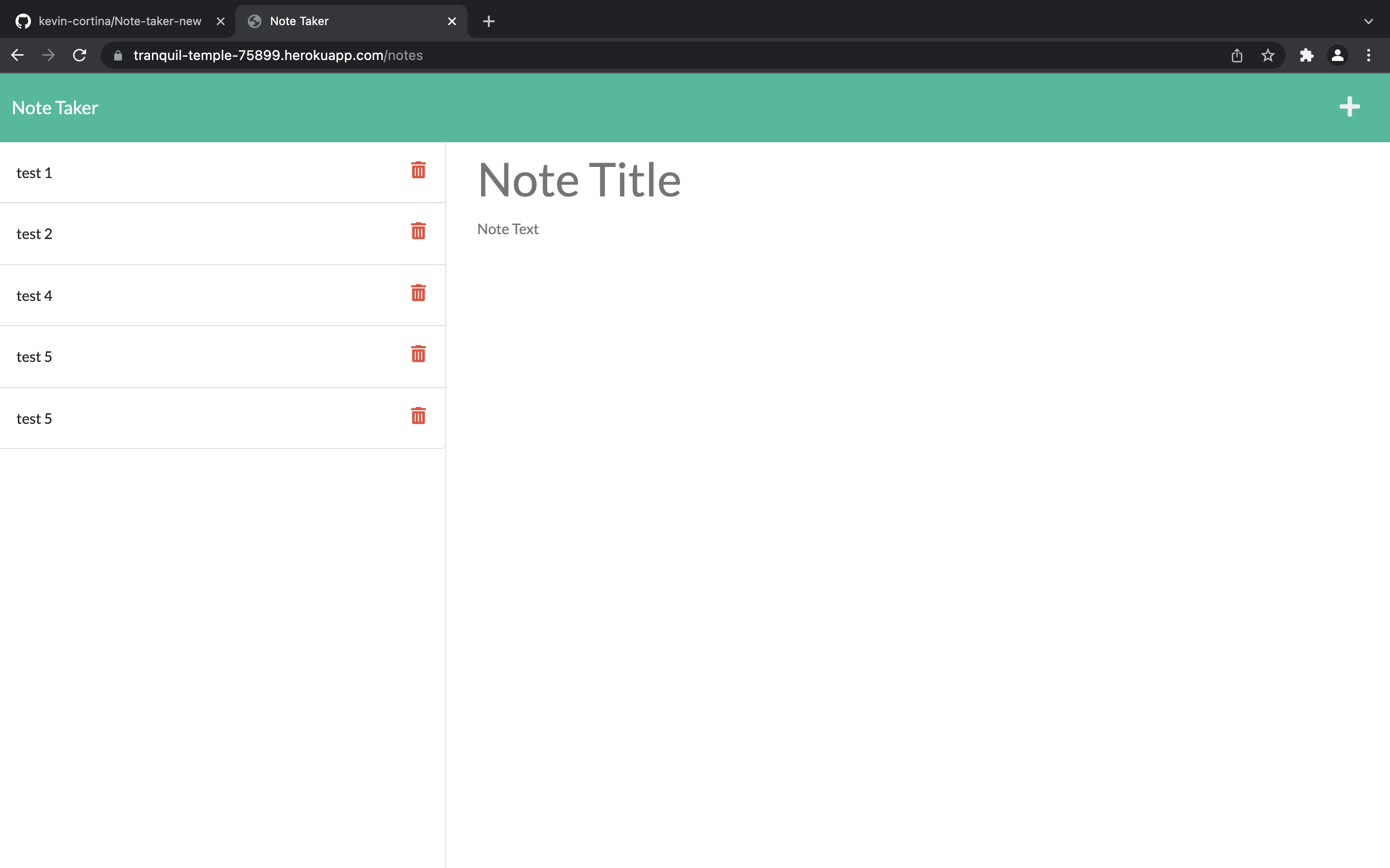Viewport: 1390px width, 868px height.
Task: Switch to the kevin-cortina/Note-taker-new tab
Action: (120, 21)
